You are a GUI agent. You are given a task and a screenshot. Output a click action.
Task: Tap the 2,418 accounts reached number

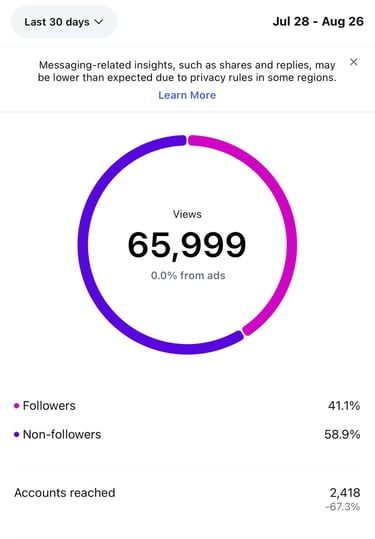coord(345,493)
